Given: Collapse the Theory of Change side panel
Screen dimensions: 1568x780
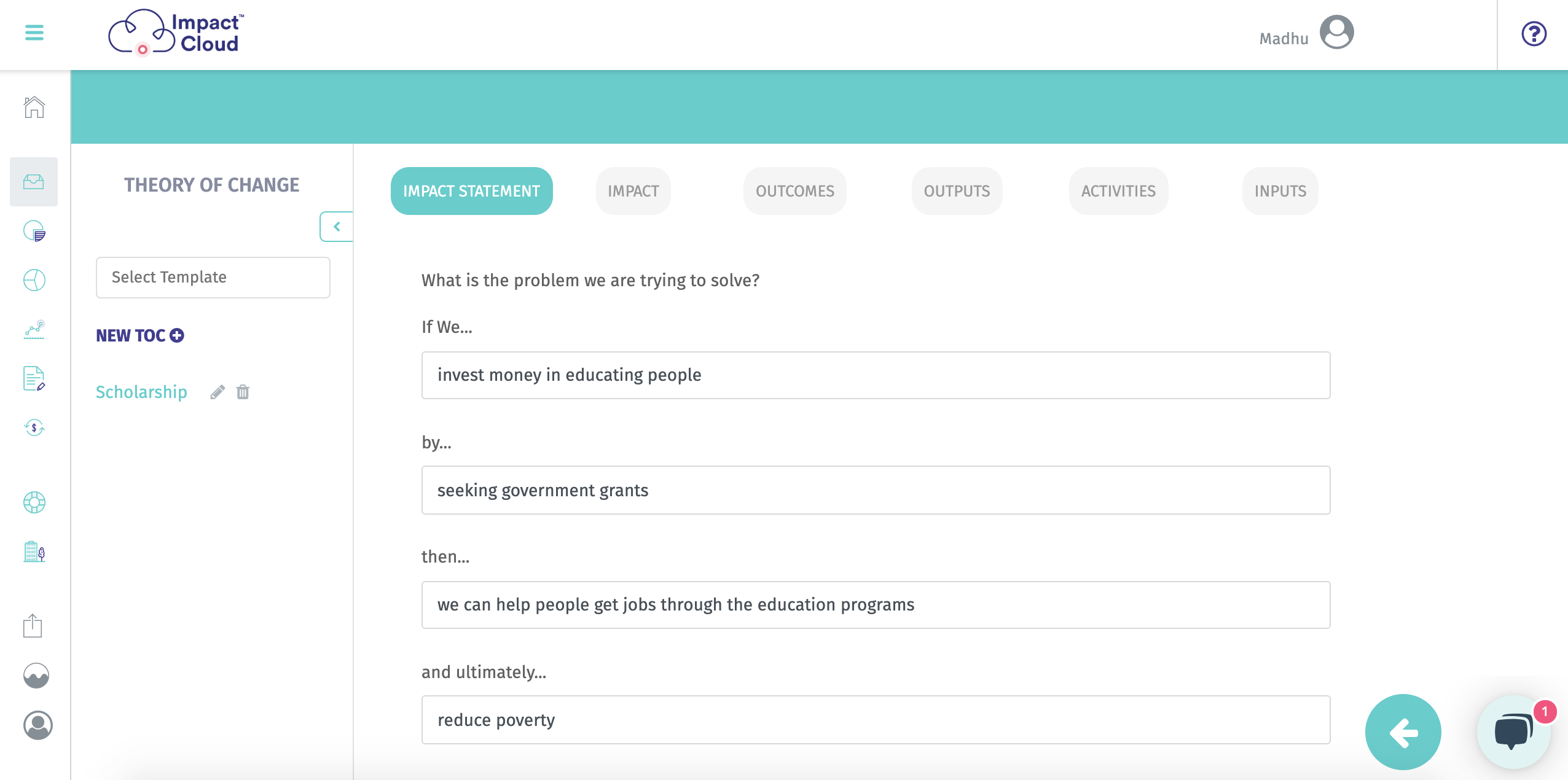Looking at the screenshot, I should [336, 227].
